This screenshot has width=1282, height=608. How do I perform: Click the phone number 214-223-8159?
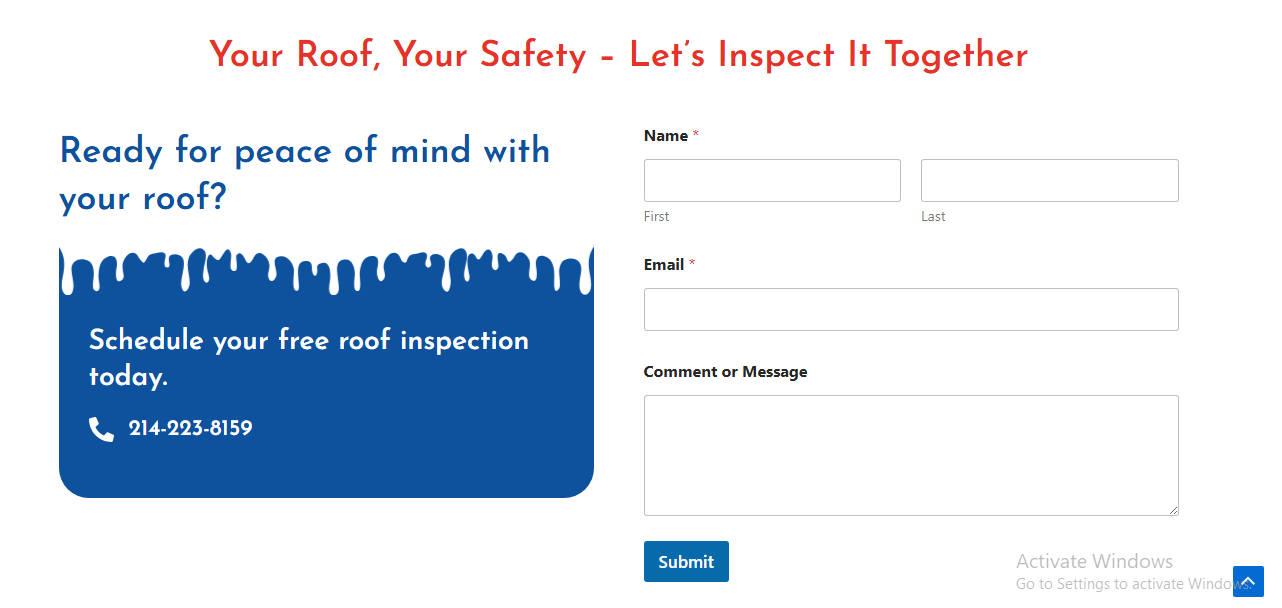[x=190, y=429]
